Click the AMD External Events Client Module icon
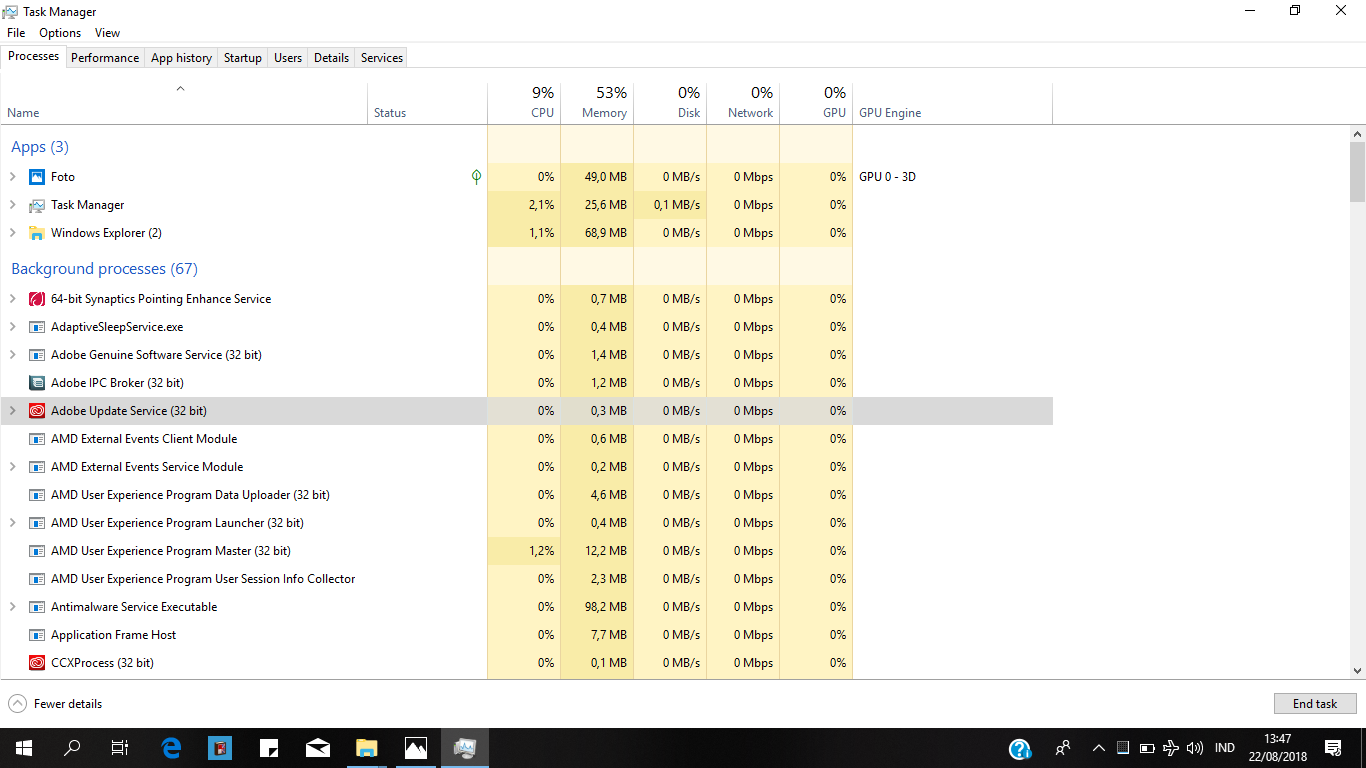 pyautogui.click(x=37, y=439)
